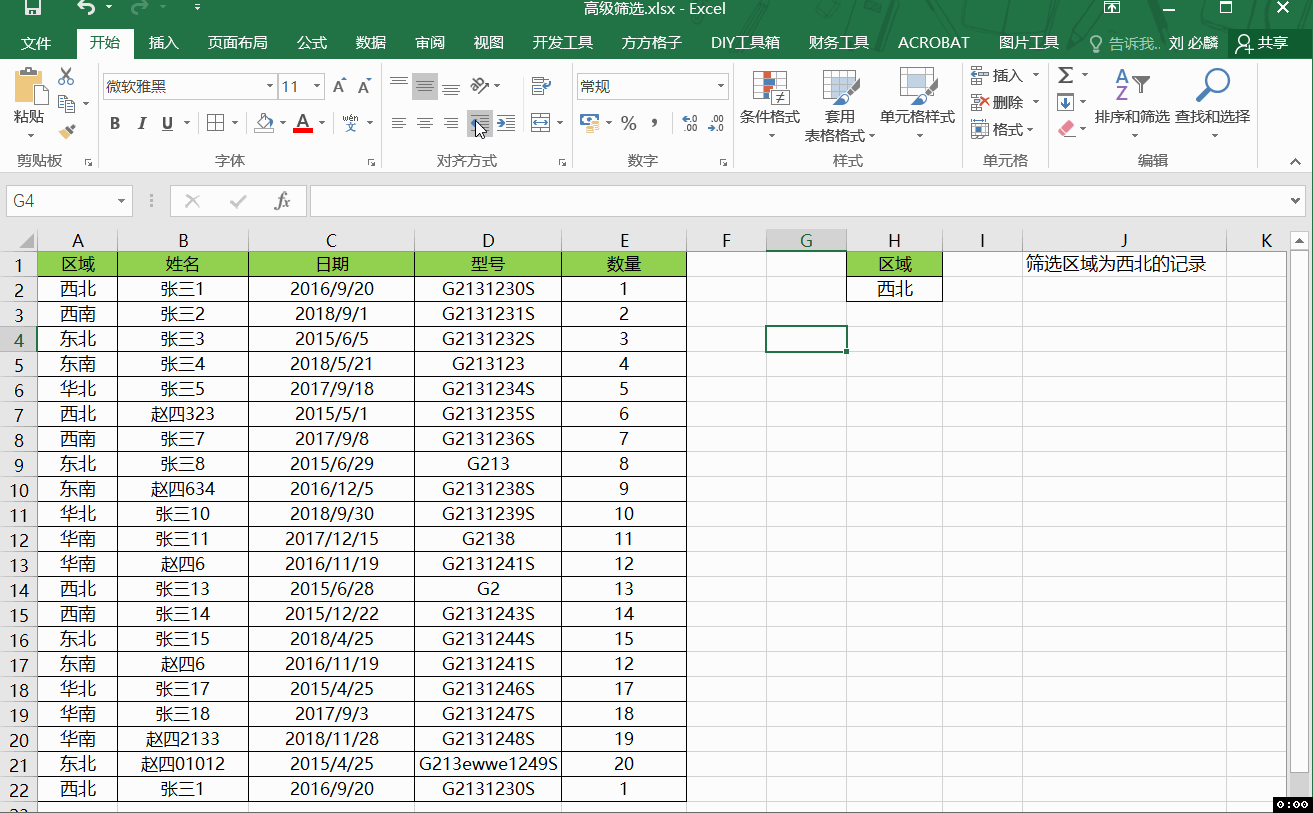This screenshot has height=813, width=1313.
Task: Open the Insert (插入) cells dropdown arrow
Action: point(1036,76)
